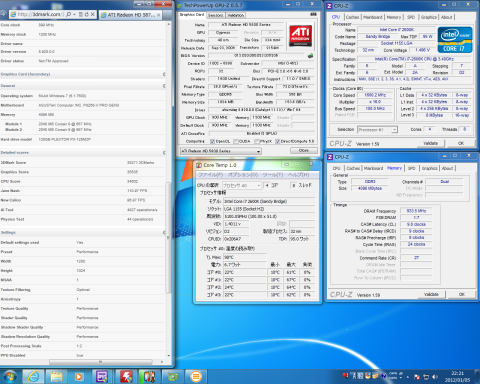Click the Core Temp title bar icon
The width and height of the screenshot is (480, 384).
click(199, 165)
